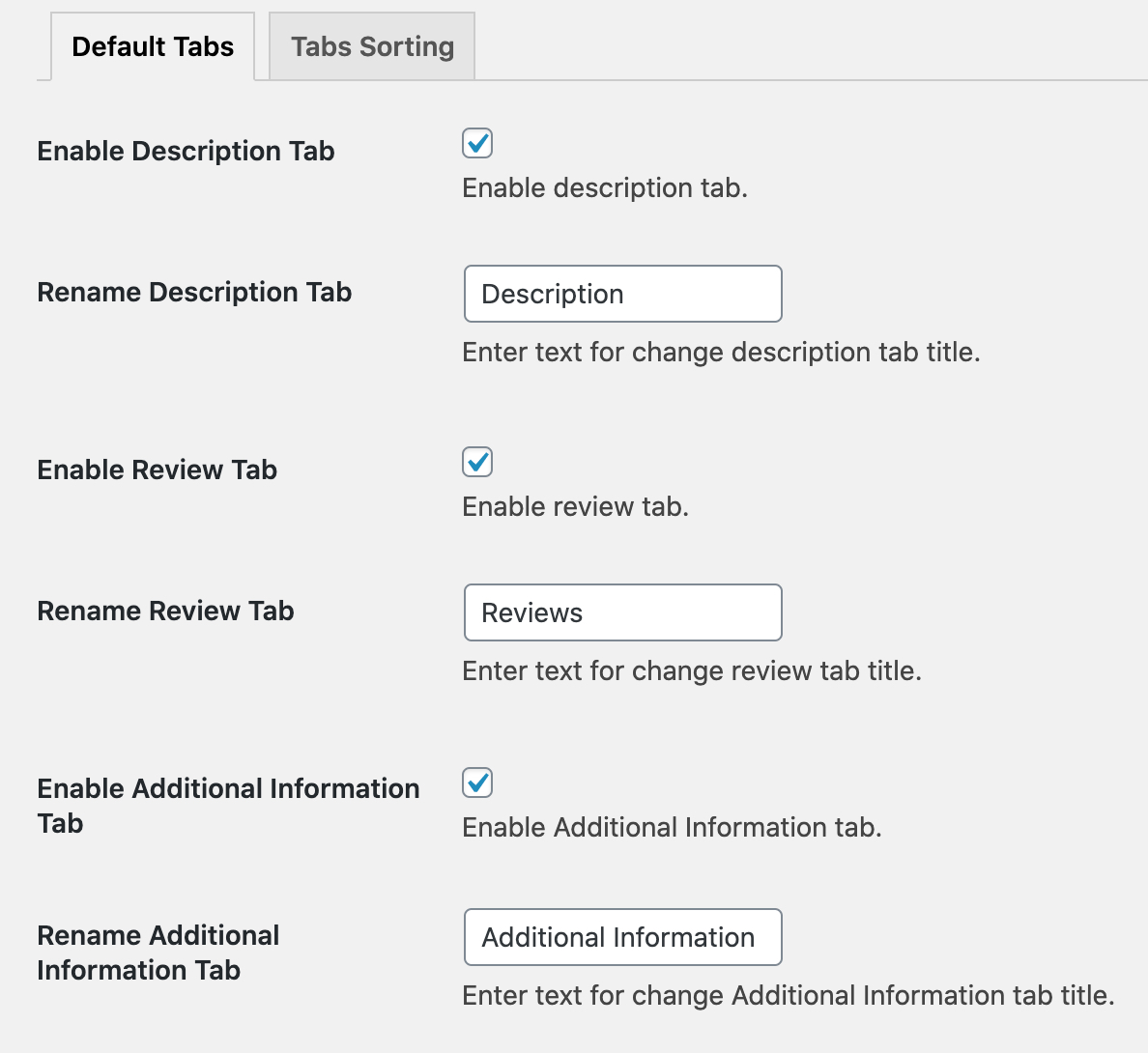Viewport: 1148px width, 1053px height.
Task: Uncheck the Enable Description Tab checkbox
Action: coord(477,143)
